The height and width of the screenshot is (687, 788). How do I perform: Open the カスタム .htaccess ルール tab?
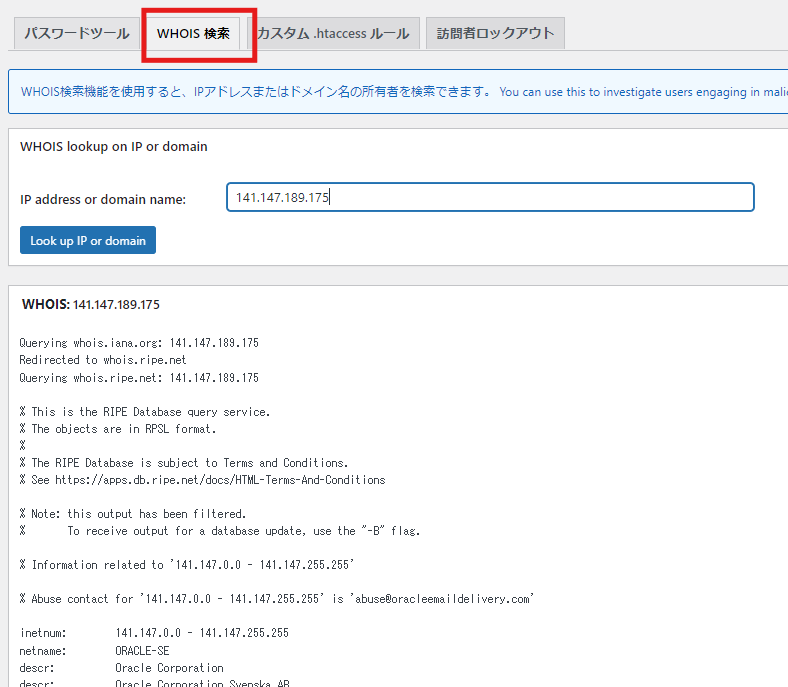click(x=333, y=33)
